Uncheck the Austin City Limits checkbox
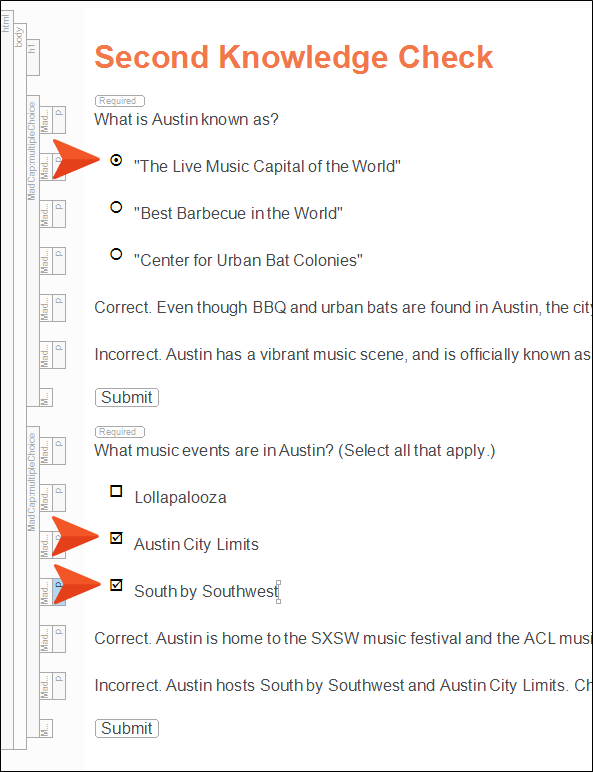This screenshot has height=772, width=593. (116, 538)
